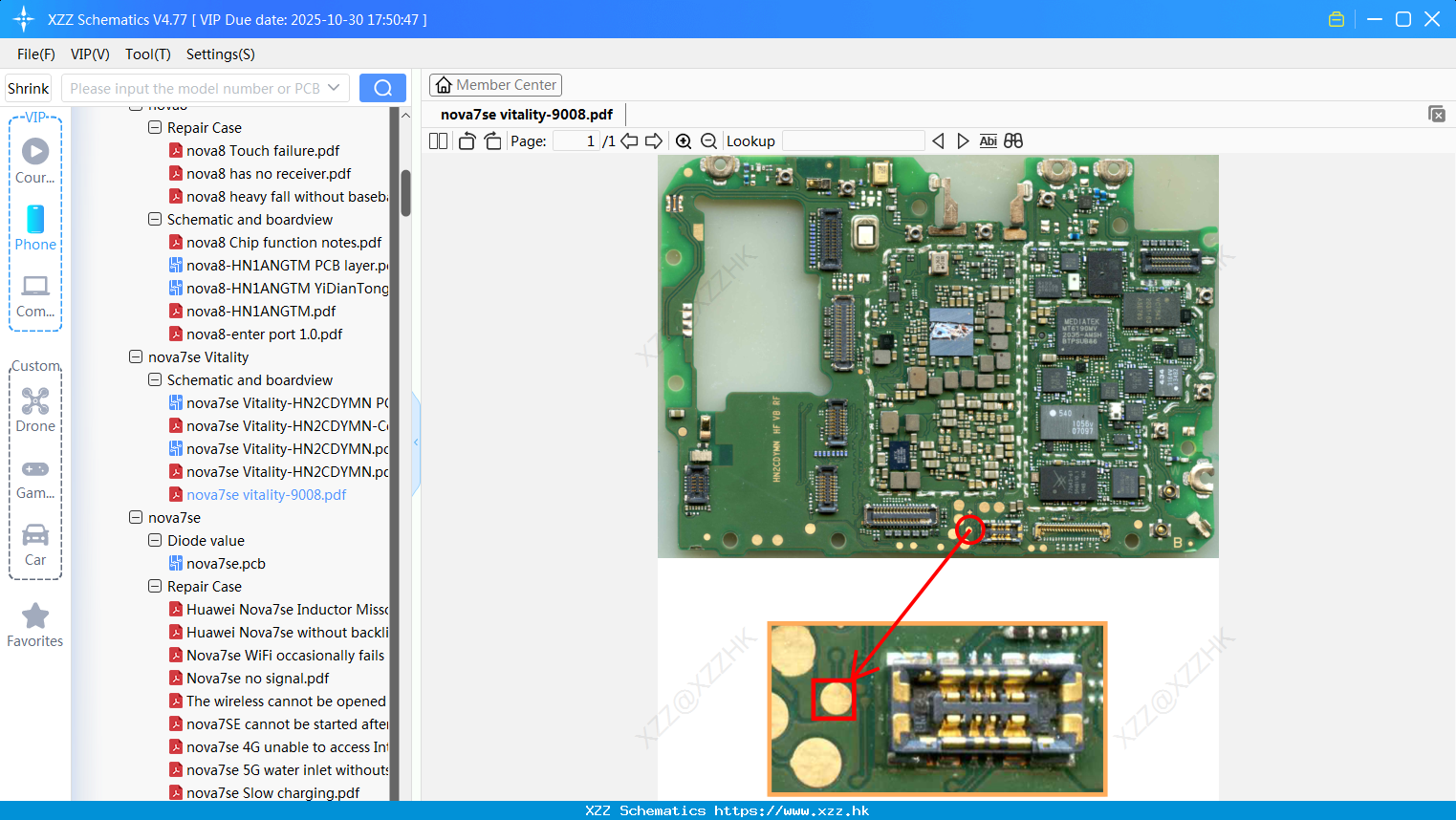Image resolution: width=1456 pixels, height=820 pixels.
Task: Open nova8 heavy fall without baseband file
Action: pyautogui.click(x=287, y=197)
